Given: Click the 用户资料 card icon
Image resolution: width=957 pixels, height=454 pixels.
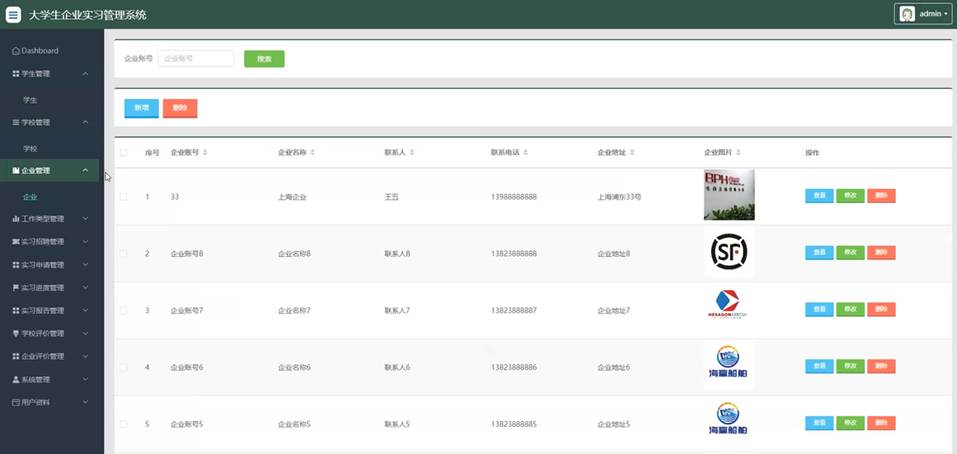Looking at the screenshot, I should click(x=16, y=403).
